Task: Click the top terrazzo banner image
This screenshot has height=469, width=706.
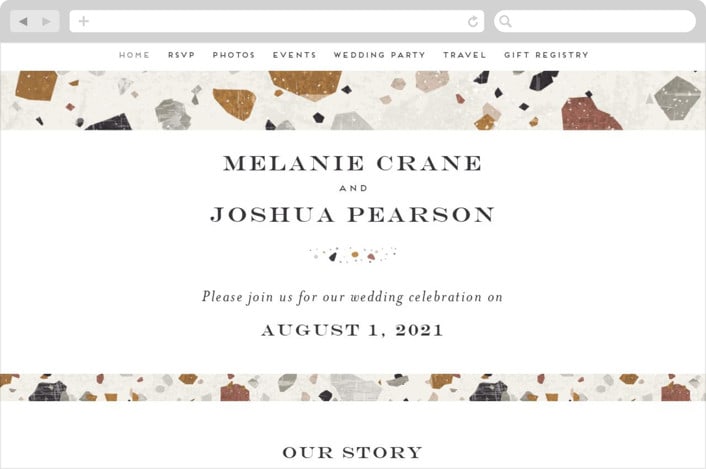Action: coord(352,100)
